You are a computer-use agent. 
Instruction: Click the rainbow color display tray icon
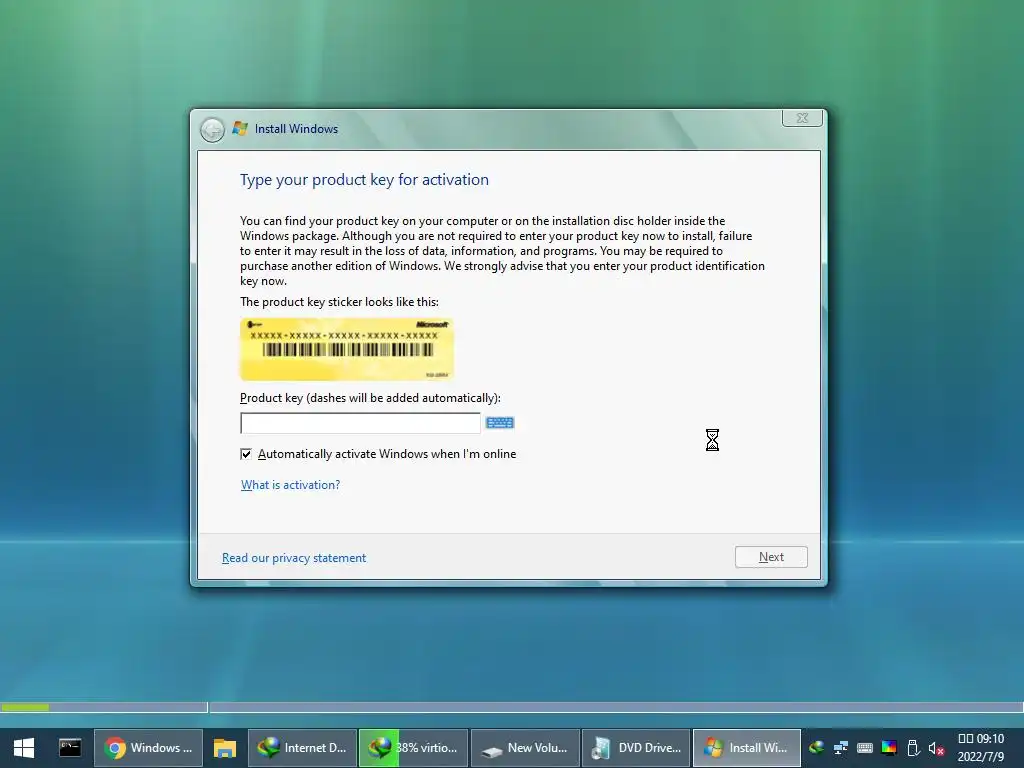click(889, 748)
